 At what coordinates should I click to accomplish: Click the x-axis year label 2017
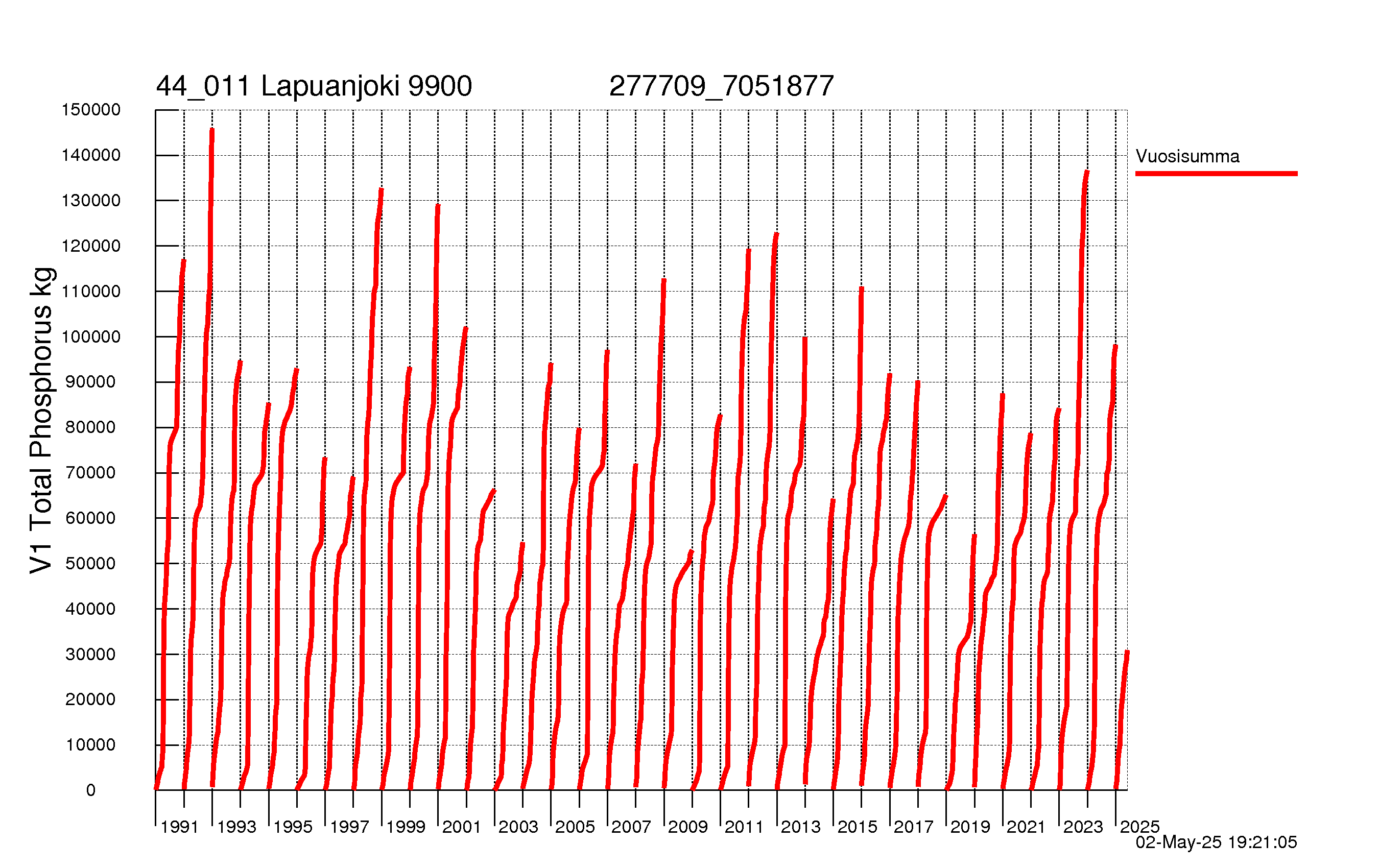tap(913, 827)
